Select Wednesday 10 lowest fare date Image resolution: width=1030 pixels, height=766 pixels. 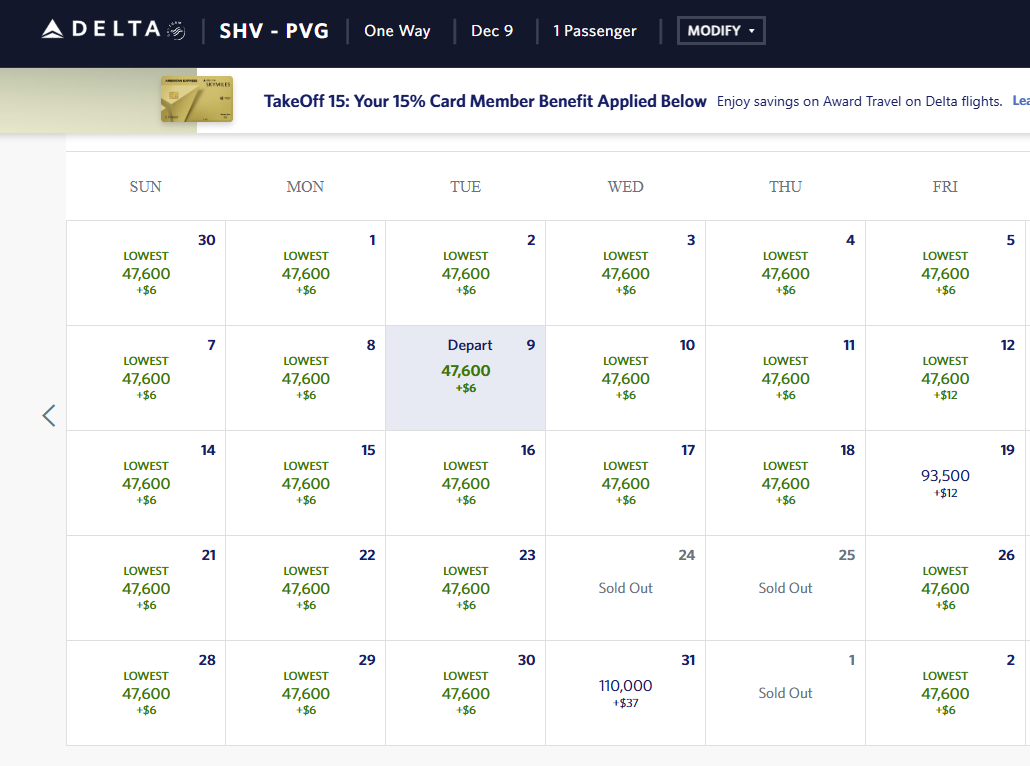625,378
